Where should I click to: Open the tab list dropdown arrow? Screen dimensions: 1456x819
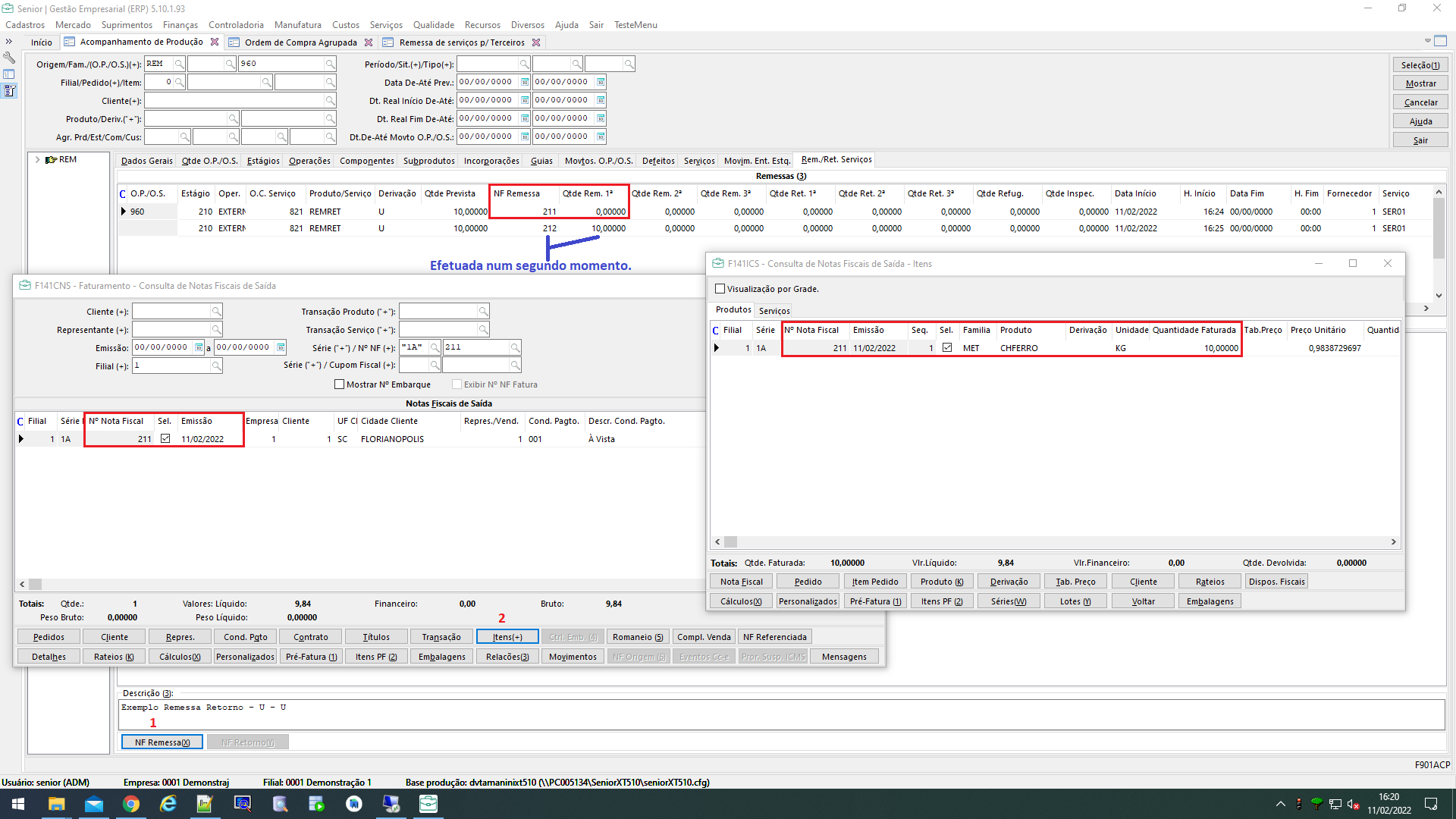coord(1427,41)
